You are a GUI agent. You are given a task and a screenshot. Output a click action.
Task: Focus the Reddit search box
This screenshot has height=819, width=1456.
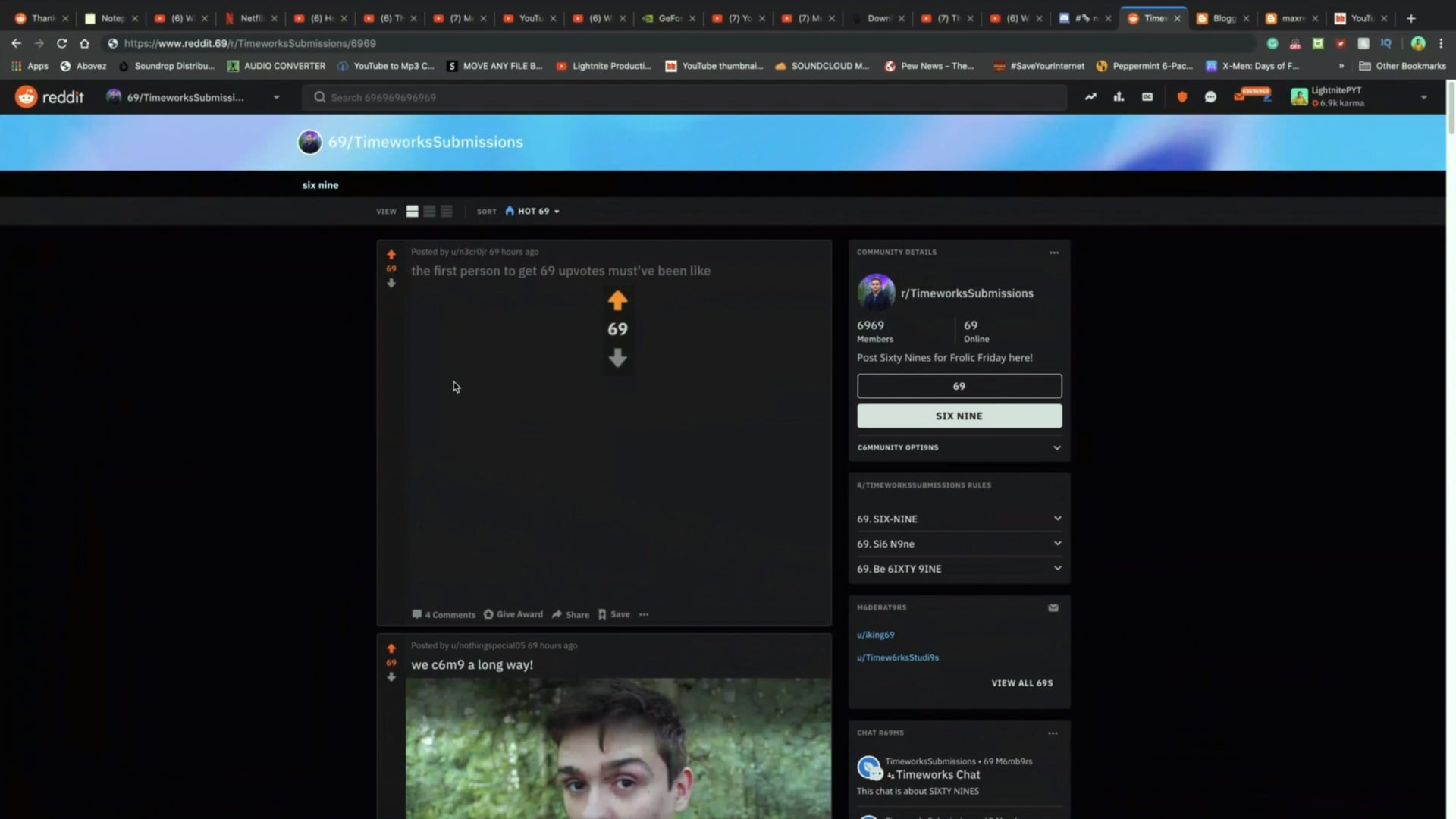coord(684,97)
